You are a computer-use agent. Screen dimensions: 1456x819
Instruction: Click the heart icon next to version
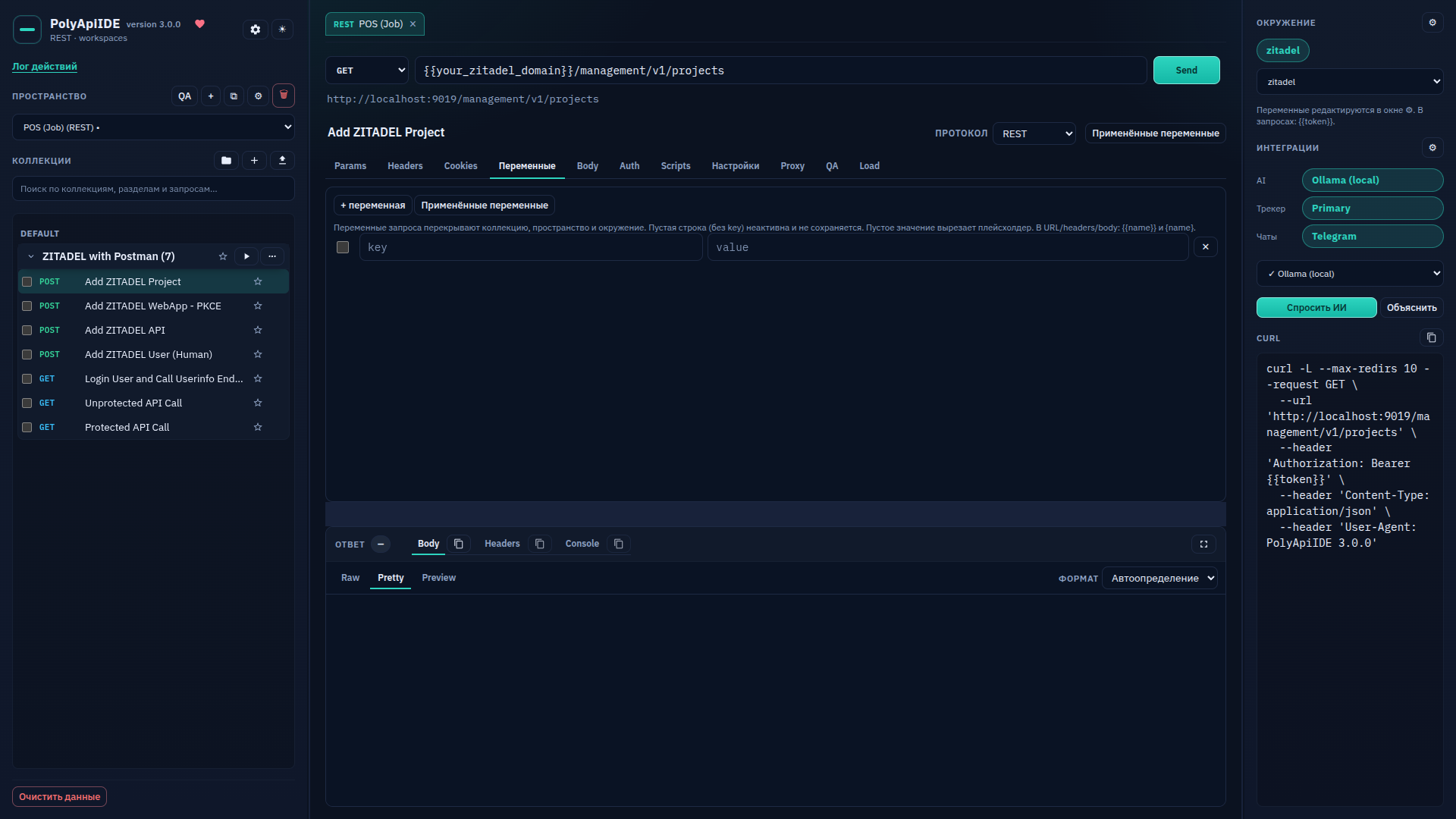pyautogui.click(x=200, y=24)
